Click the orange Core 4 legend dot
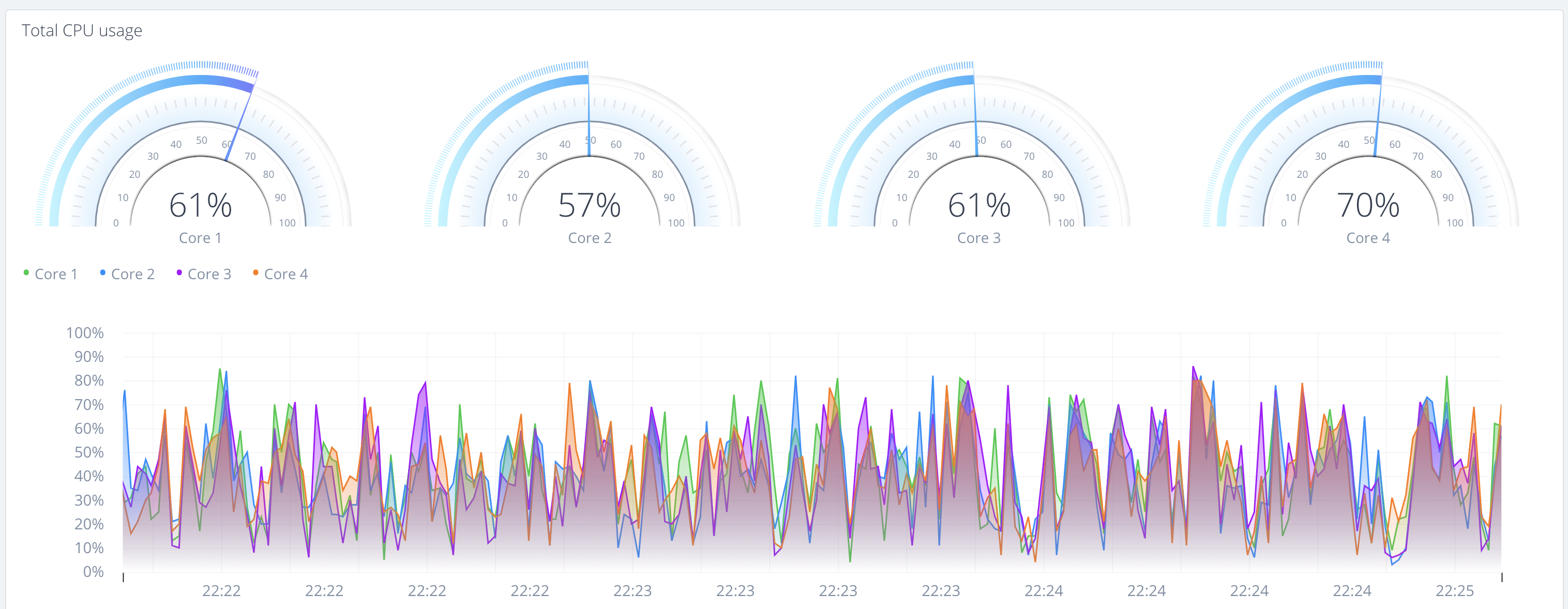The width and height of the screenshot is (1568, 609). (255, 272)
